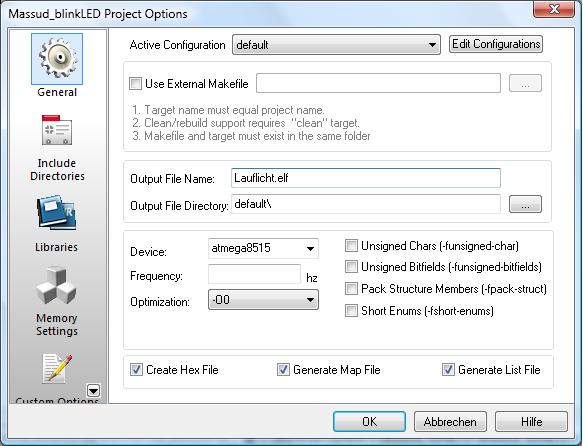Open the Active Configuration dropdown
Image resolution: width=583 pixels, height=446 pixels.
[x=336, y=45]
